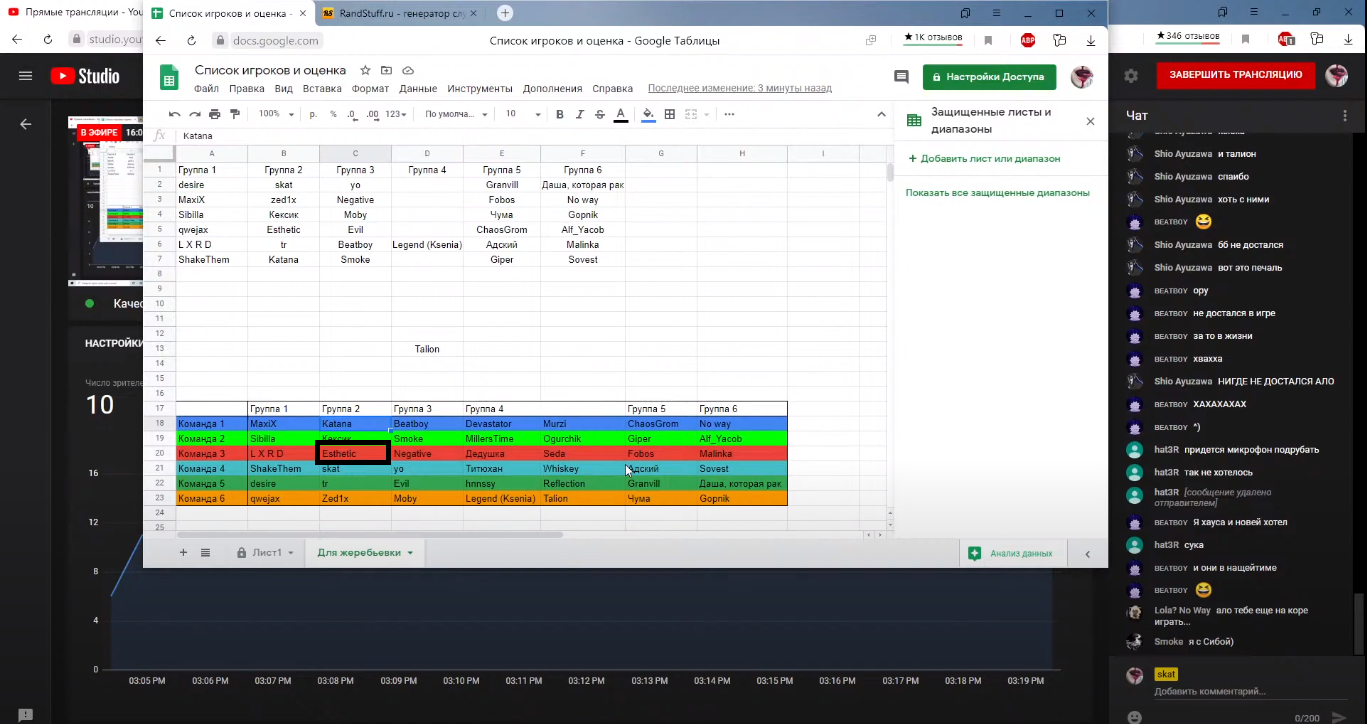Screen dimensions: 1367x724
Task: Open the Правка menu
Action: coord(247,88)
